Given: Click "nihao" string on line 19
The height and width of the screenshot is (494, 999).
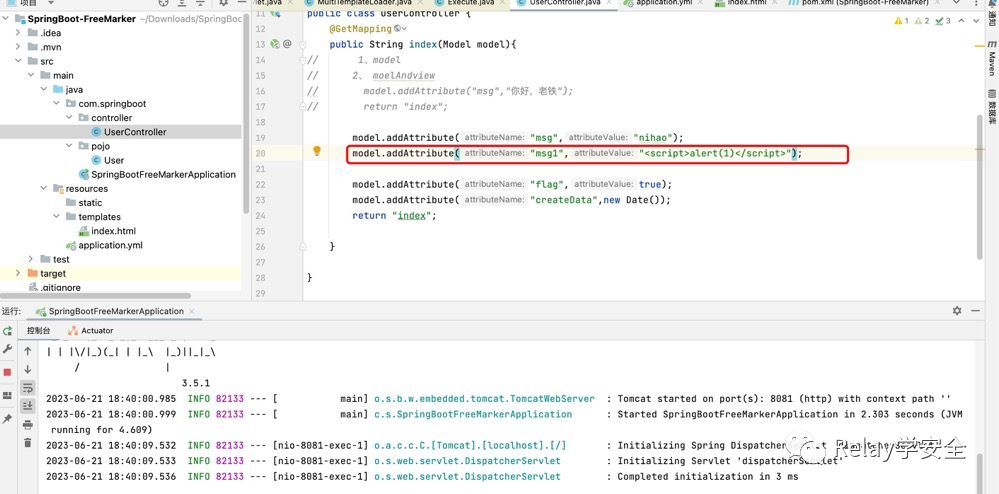Looking at the screenshot, I should (655, 138).
